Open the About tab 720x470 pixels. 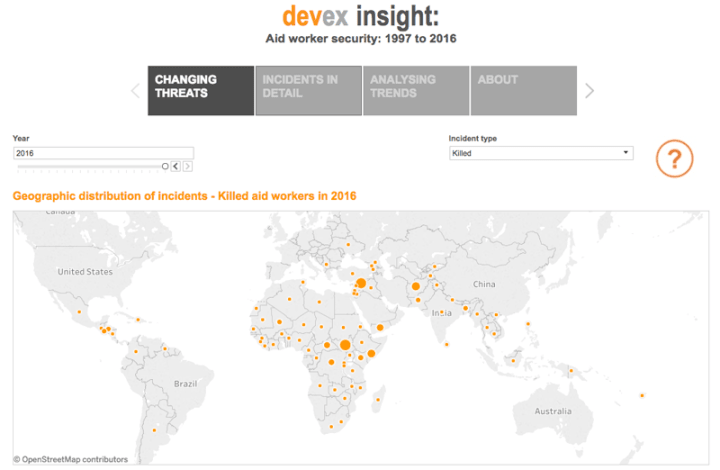(524, 90)
